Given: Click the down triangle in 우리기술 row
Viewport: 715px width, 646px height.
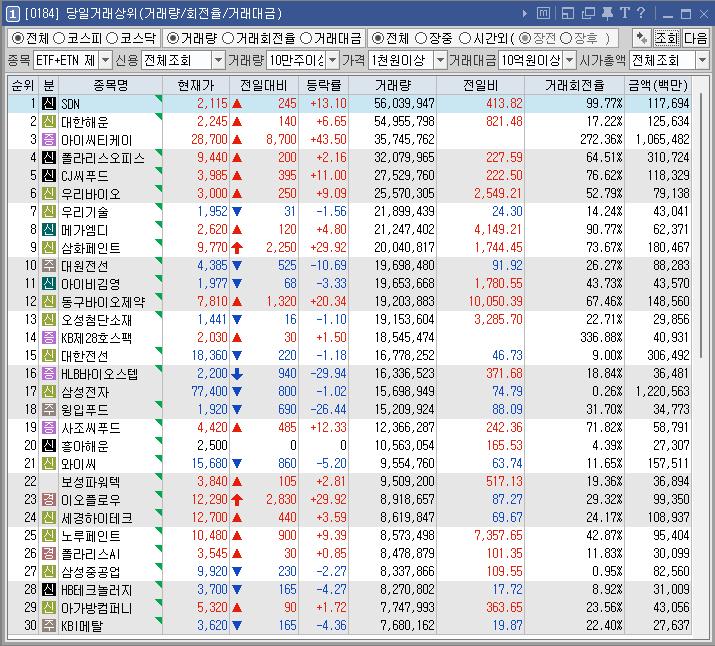Looking at the screenshot, I should pyautogui.click(x=237, y=211).
